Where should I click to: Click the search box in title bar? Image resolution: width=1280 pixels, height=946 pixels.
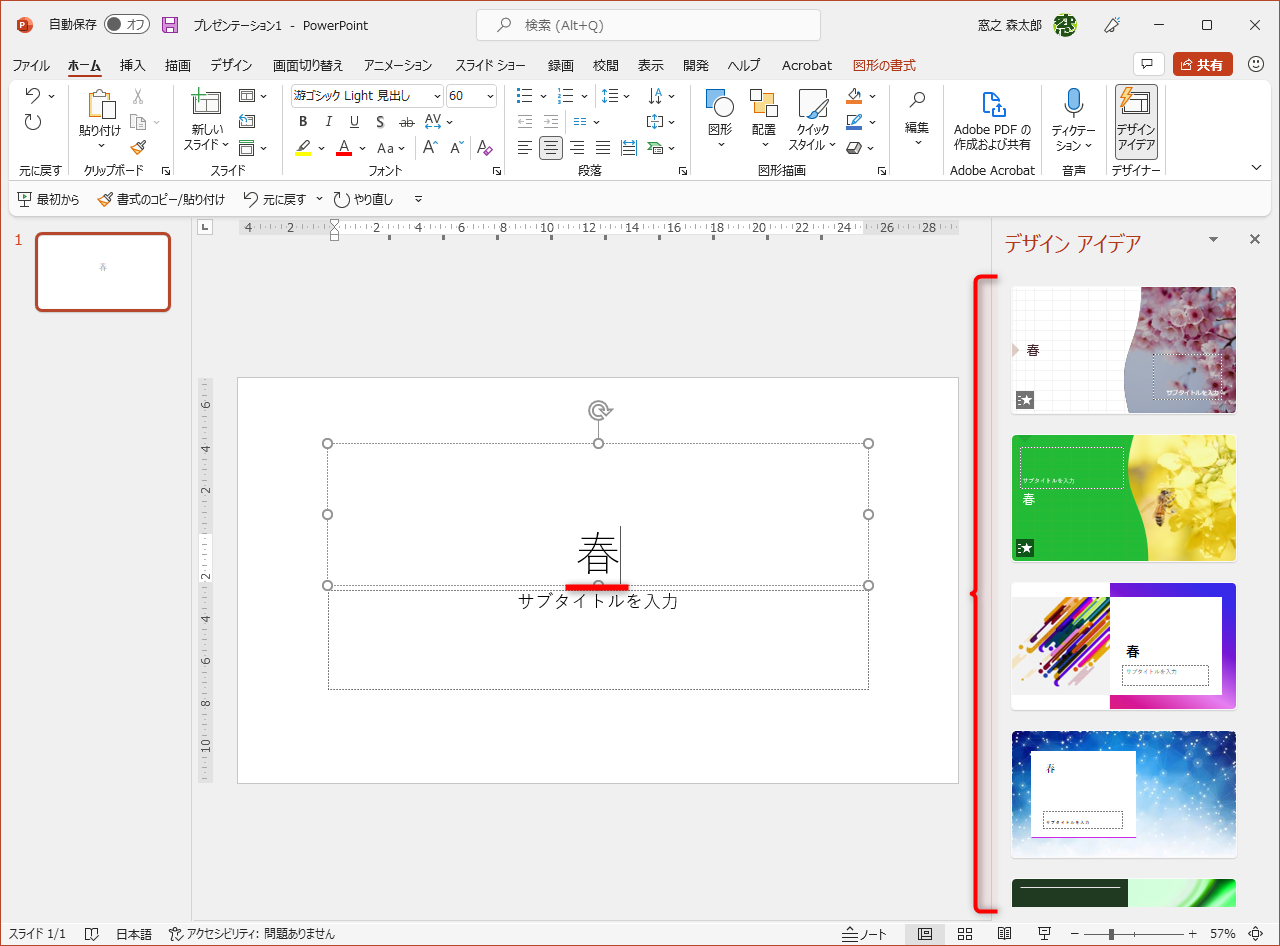(648, 25)
